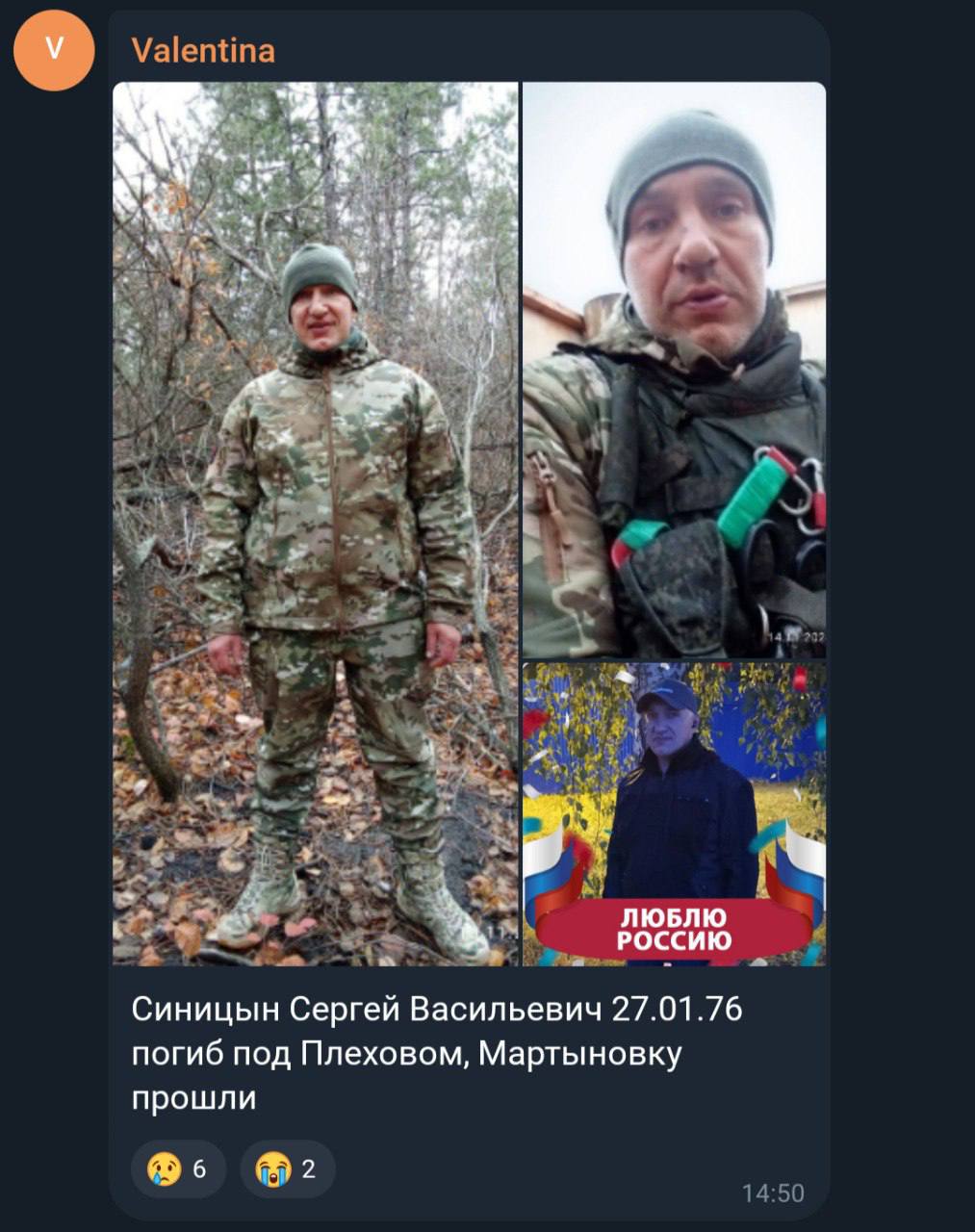This screenshot has width=975, height=1232.
Task: Open the Valentina sender name
Action: click(203, 50)
